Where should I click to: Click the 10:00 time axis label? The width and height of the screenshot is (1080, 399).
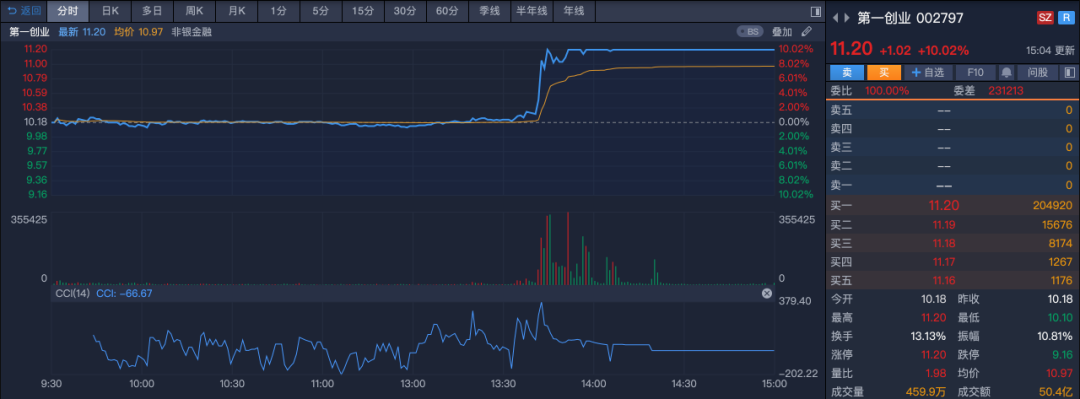(x=141, y=383)
